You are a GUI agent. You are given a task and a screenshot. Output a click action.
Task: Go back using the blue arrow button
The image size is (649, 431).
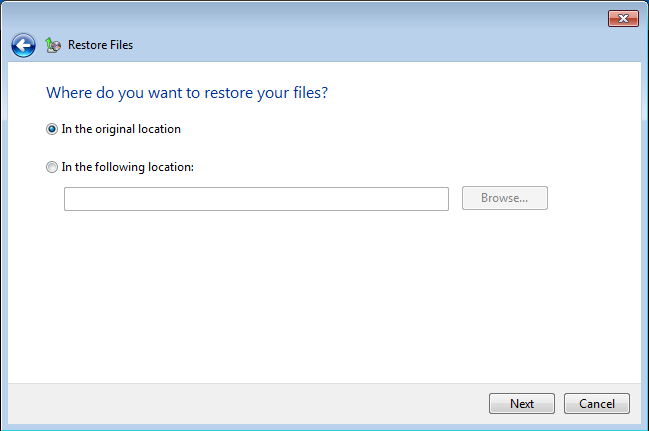pyautogui.click(x=23, y=45)
